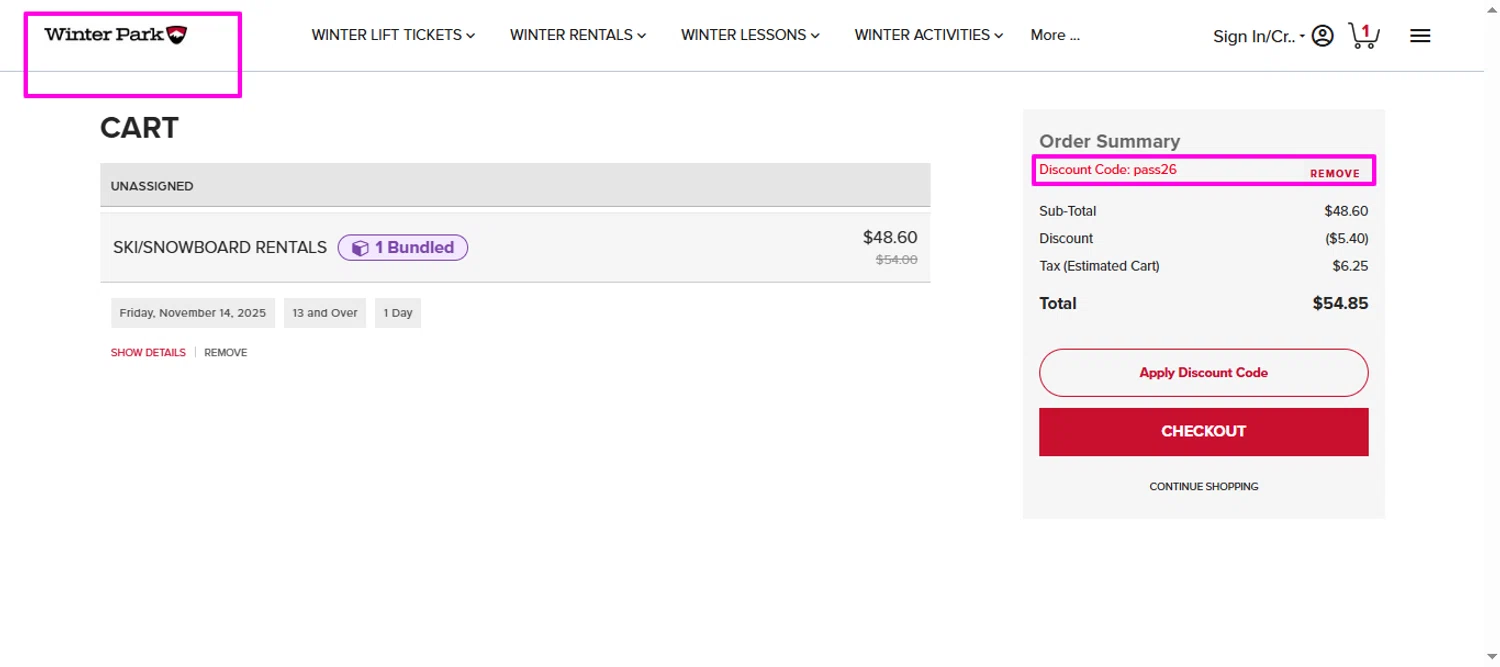The width and height of the screenshot is (1500, 667).
Task: Click the $54.85 total amount
Action: click(x=1340, y=303)
